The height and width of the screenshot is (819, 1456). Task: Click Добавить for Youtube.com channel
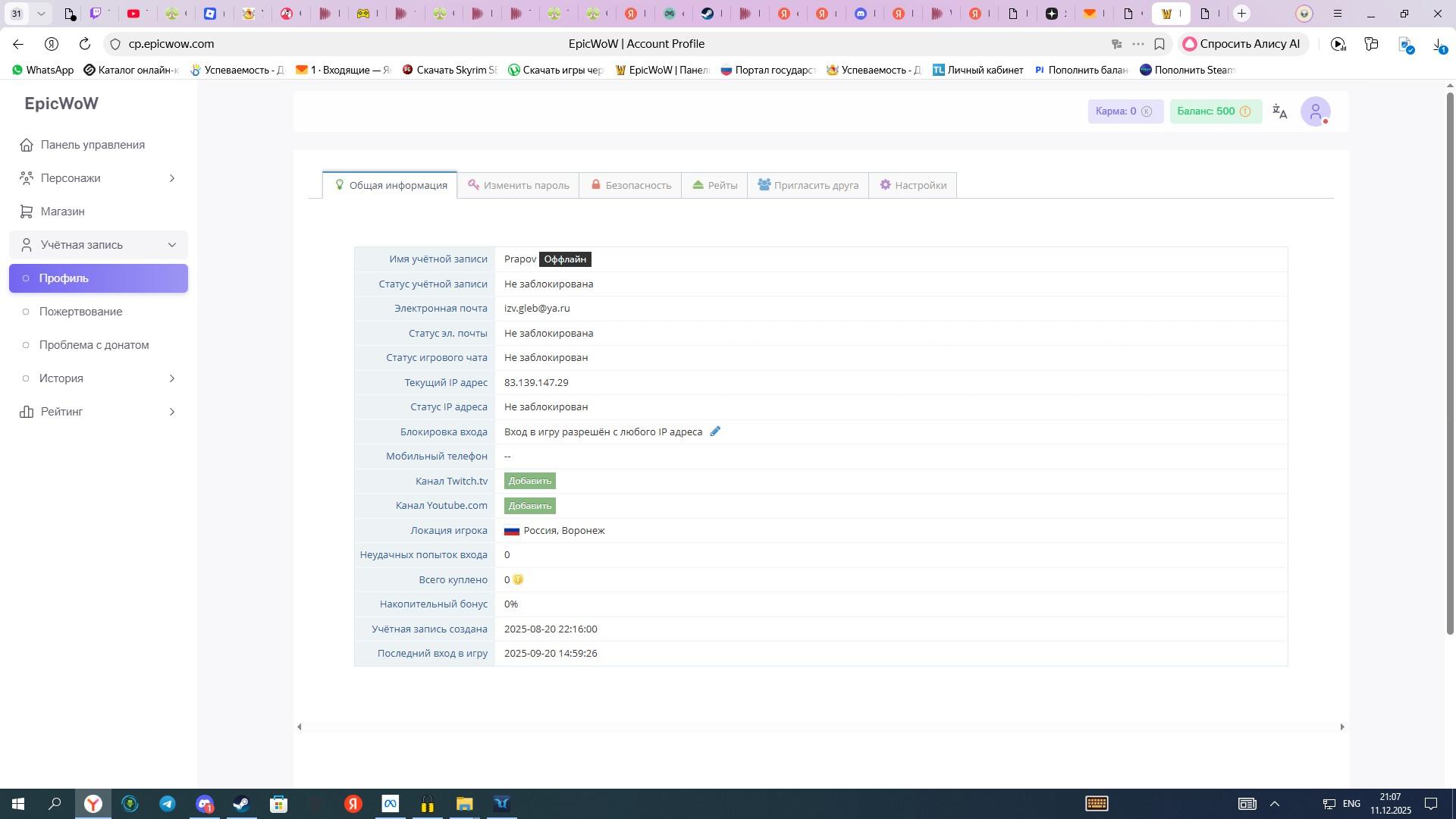(x=530, y=506)
